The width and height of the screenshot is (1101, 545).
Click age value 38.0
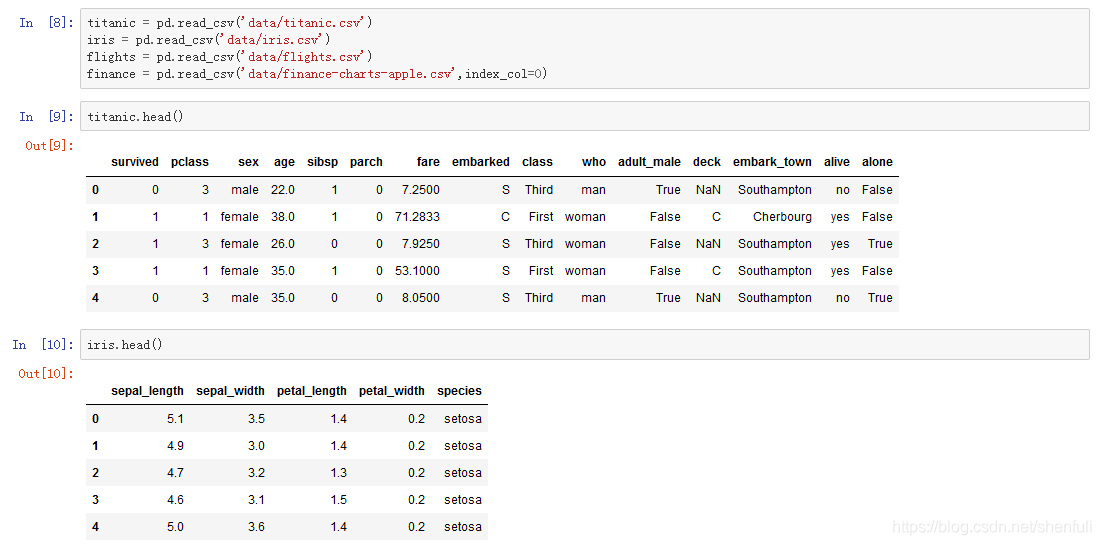[283, 217]
